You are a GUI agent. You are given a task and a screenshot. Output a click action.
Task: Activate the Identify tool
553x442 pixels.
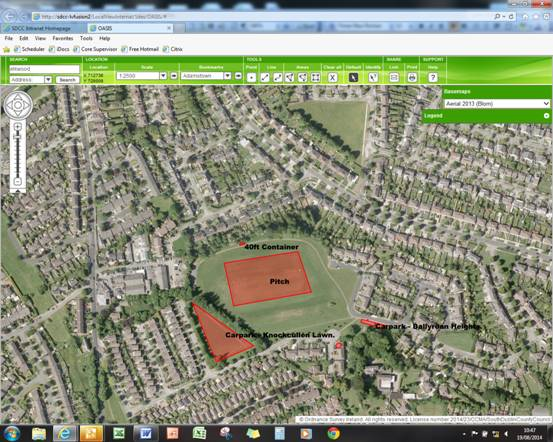373,78
